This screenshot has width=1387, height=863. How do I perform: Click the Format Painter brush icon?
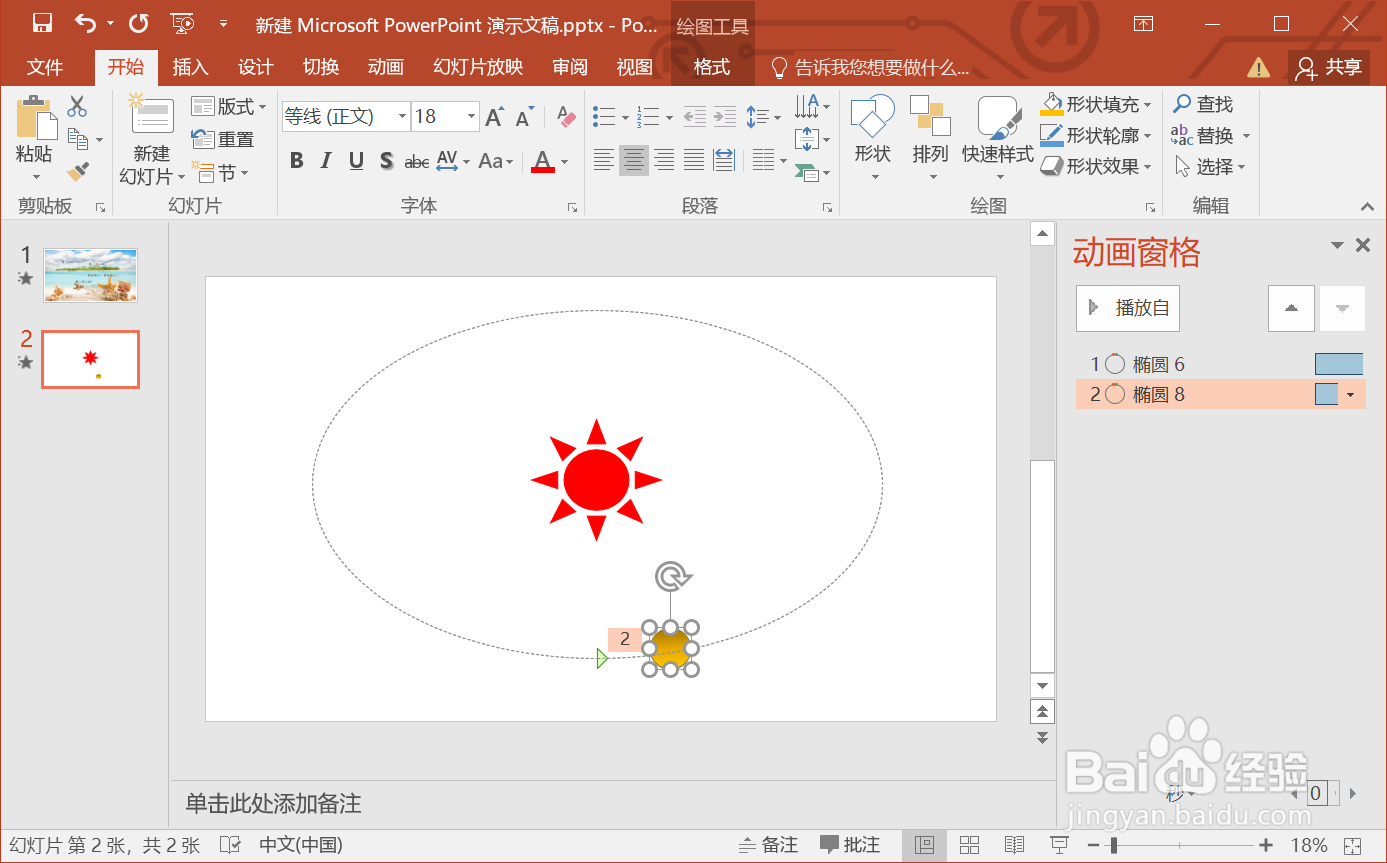(78, 172)
